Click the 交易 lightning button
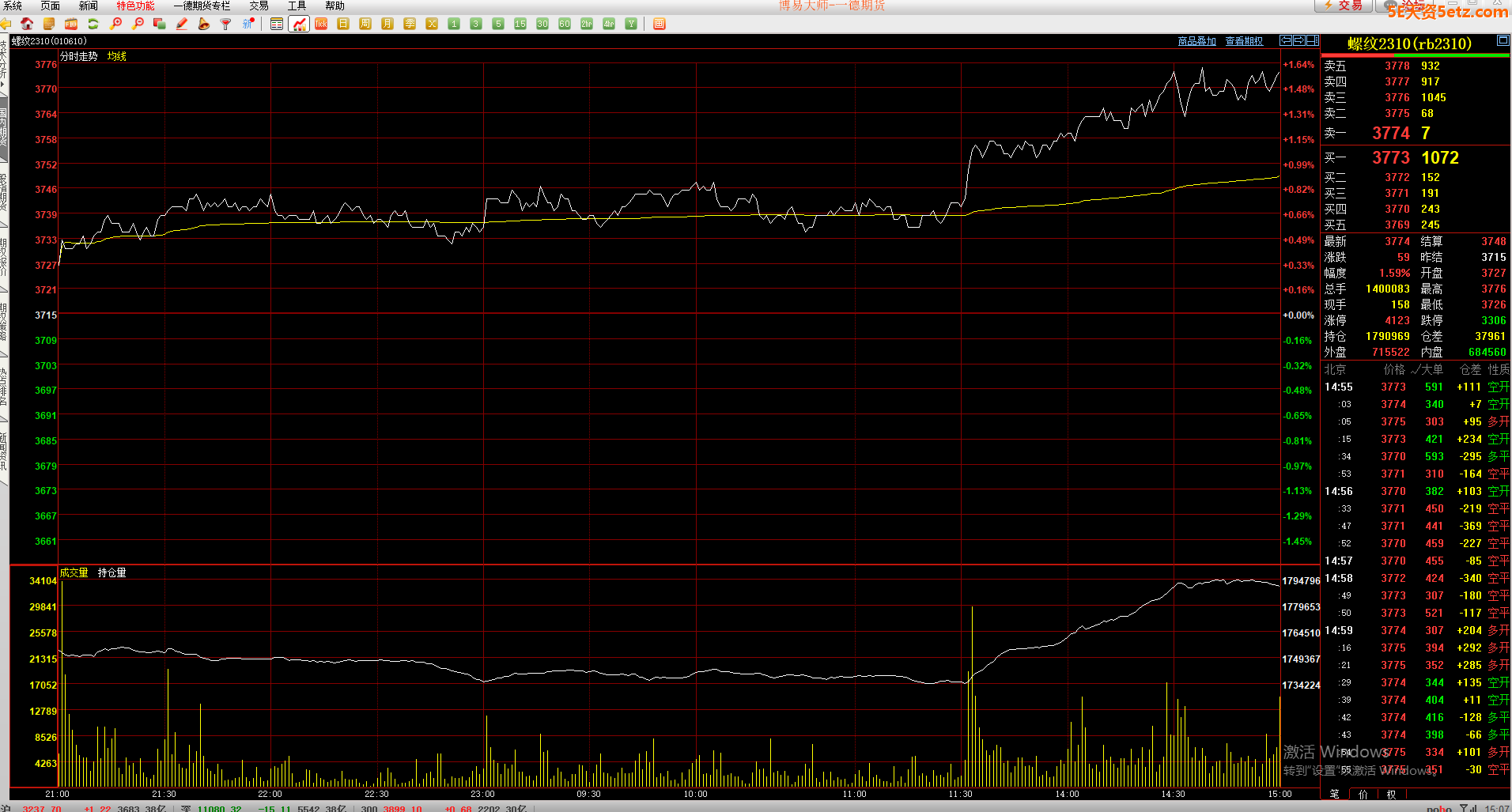The width and height of the screenshot is (1512, 812). coord(1344,6)
